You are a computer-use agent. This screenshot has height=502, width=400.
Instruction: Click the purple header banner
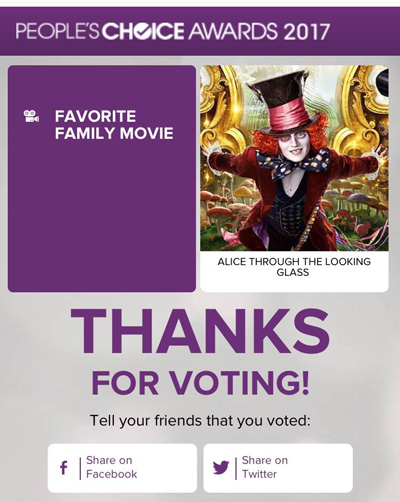(x=200, y=31)
